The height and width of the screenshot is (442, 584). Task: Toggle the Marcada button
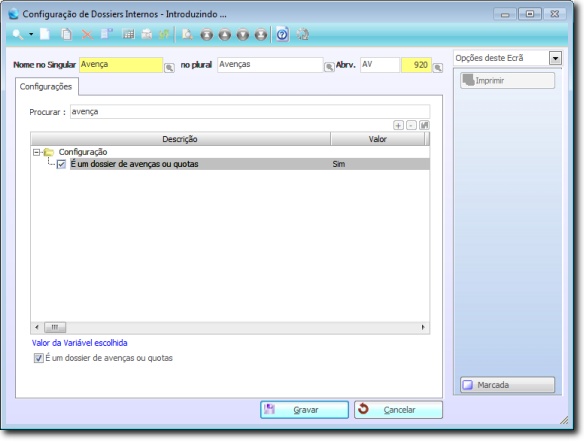(507, 385)
